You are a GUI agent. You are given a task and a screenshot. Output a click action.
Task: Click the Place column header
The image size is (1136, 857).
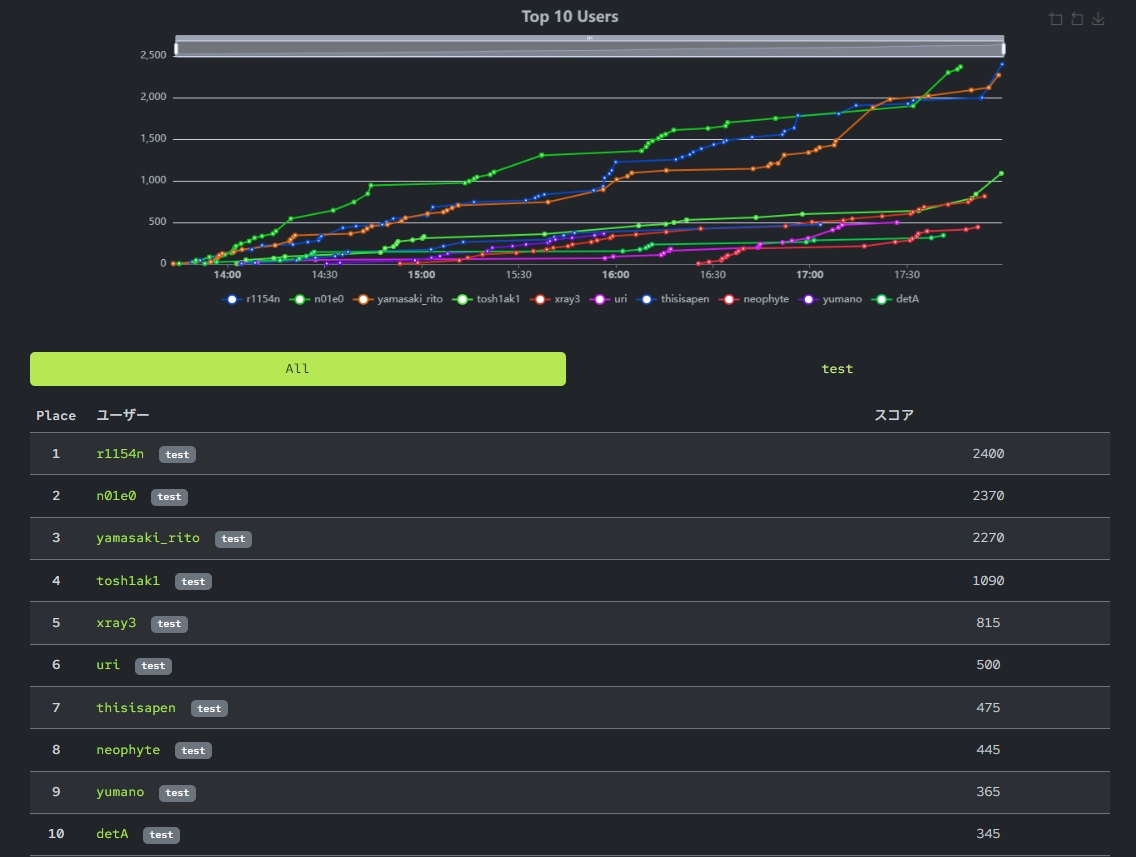point(56,415)
